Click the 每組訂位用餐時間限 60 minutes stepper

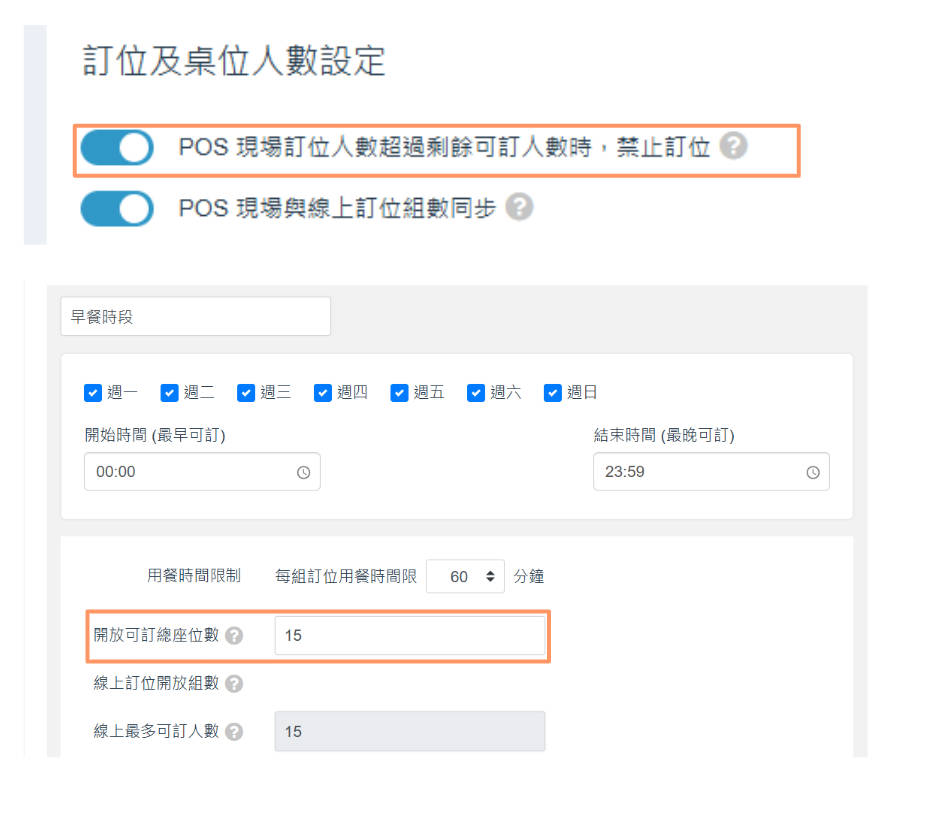pyautogui.click(x=465, y=576)
